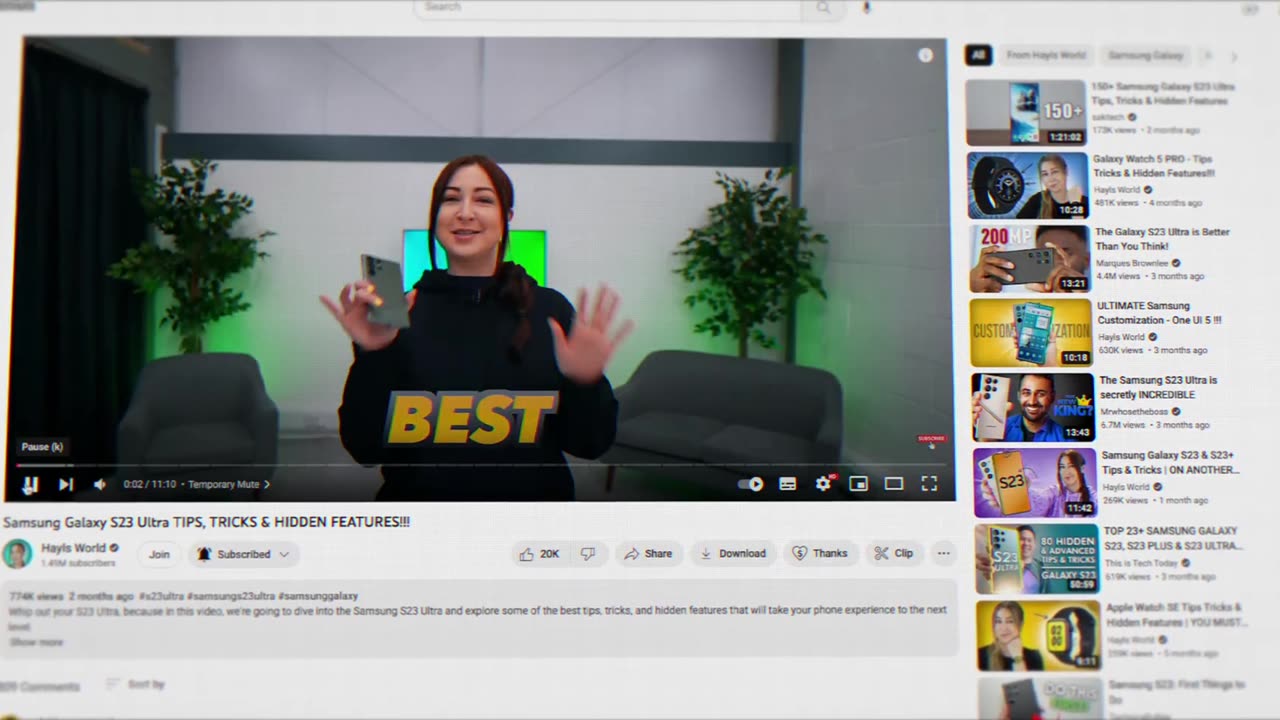Viewport: 1280px width, 720px height.
Task: Open the #samsungs23ultra hashtag
Action: (229, 596)
